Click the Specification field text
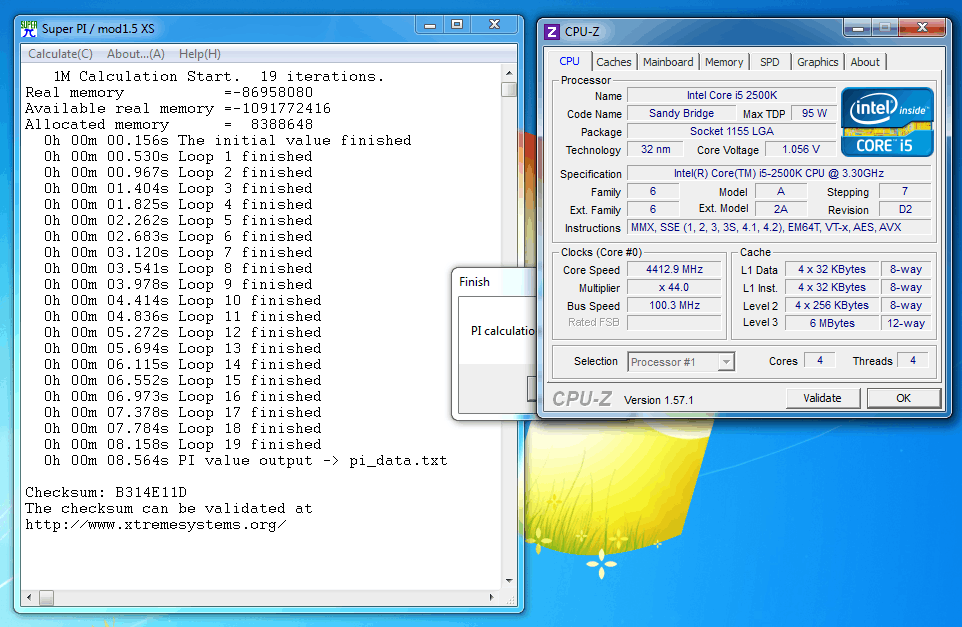Viewport: 962px width, 627px height. [x=779, y=174]
